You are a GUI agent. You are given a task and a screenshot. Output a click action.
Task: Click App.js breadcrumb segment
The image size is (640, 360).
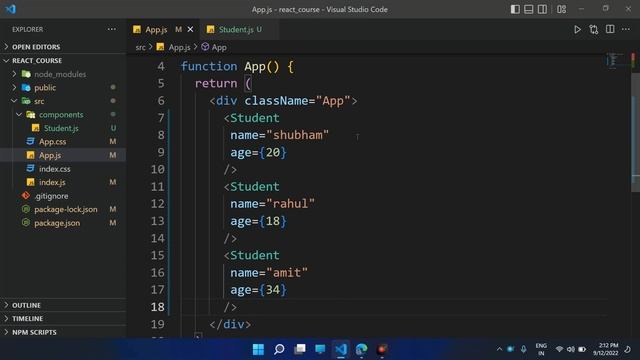tap(179, 47)
